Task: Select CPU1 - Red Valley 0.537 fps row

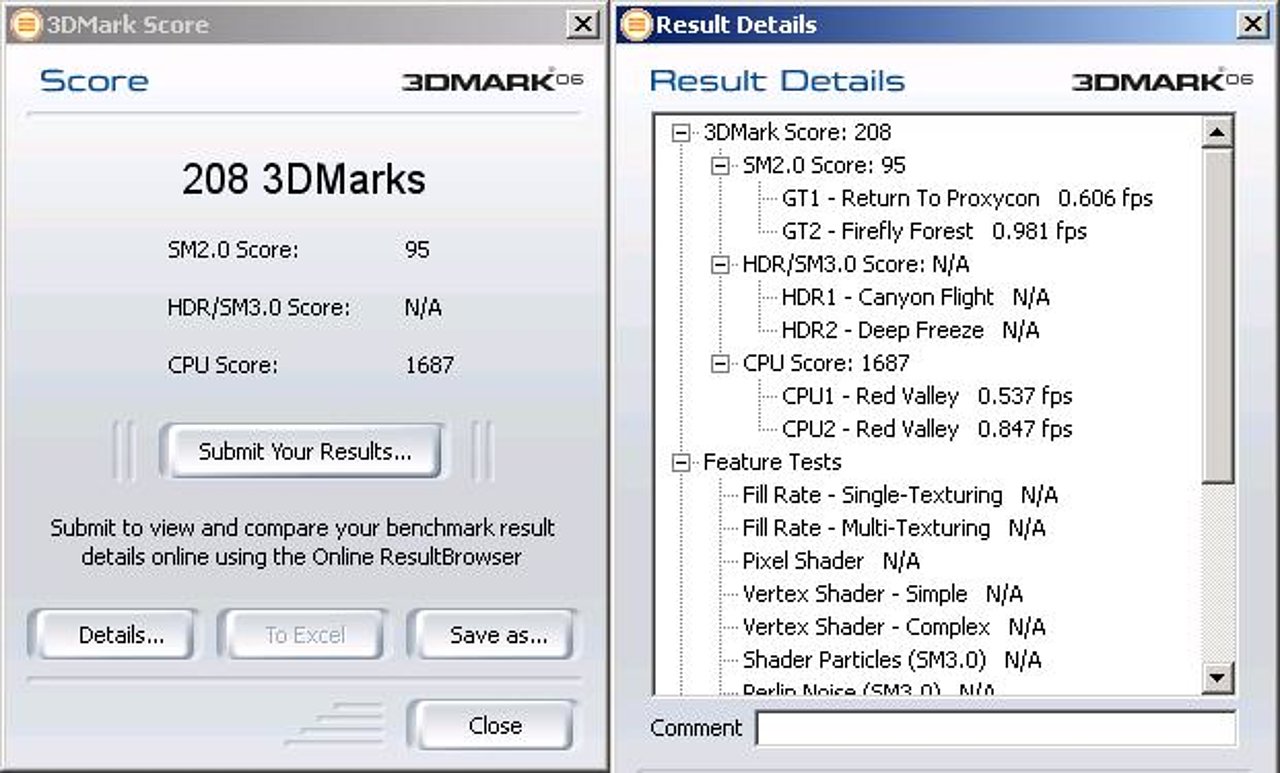Action: point(927,396)
